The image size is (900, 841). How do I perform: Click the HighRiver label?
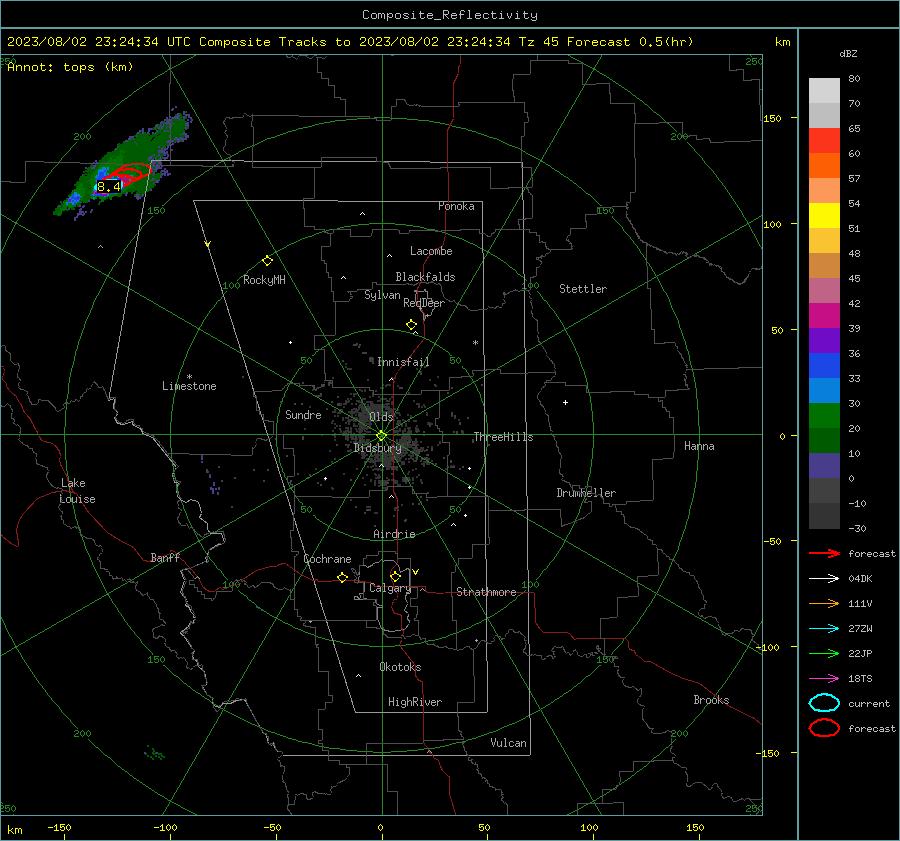[x=415, y=702]
